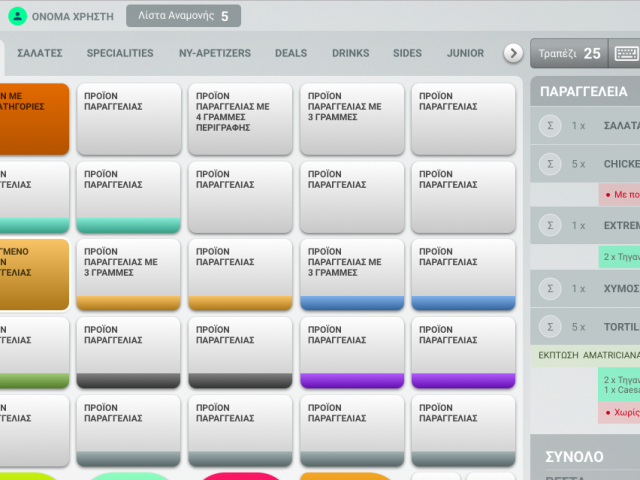The image size is (640, 480).
Task: Select 3 ΓΡΑΜΜΕΣ product tile with blue bar
Action: pos(352,275)
